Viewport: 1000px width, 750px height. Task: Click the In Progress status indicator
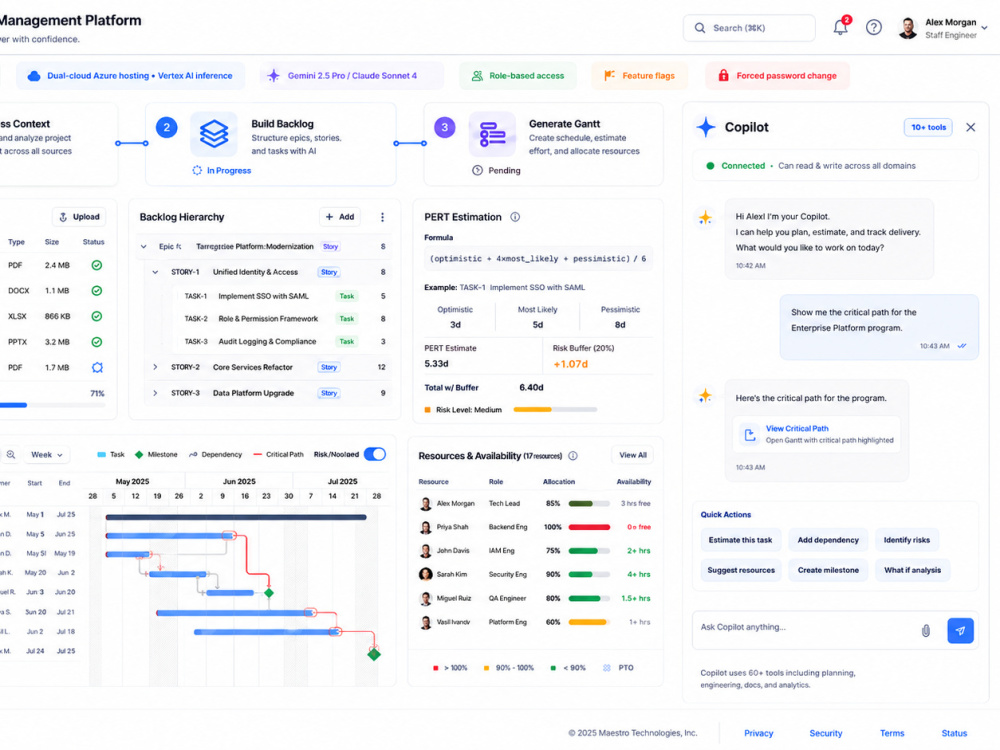[222, 170]
